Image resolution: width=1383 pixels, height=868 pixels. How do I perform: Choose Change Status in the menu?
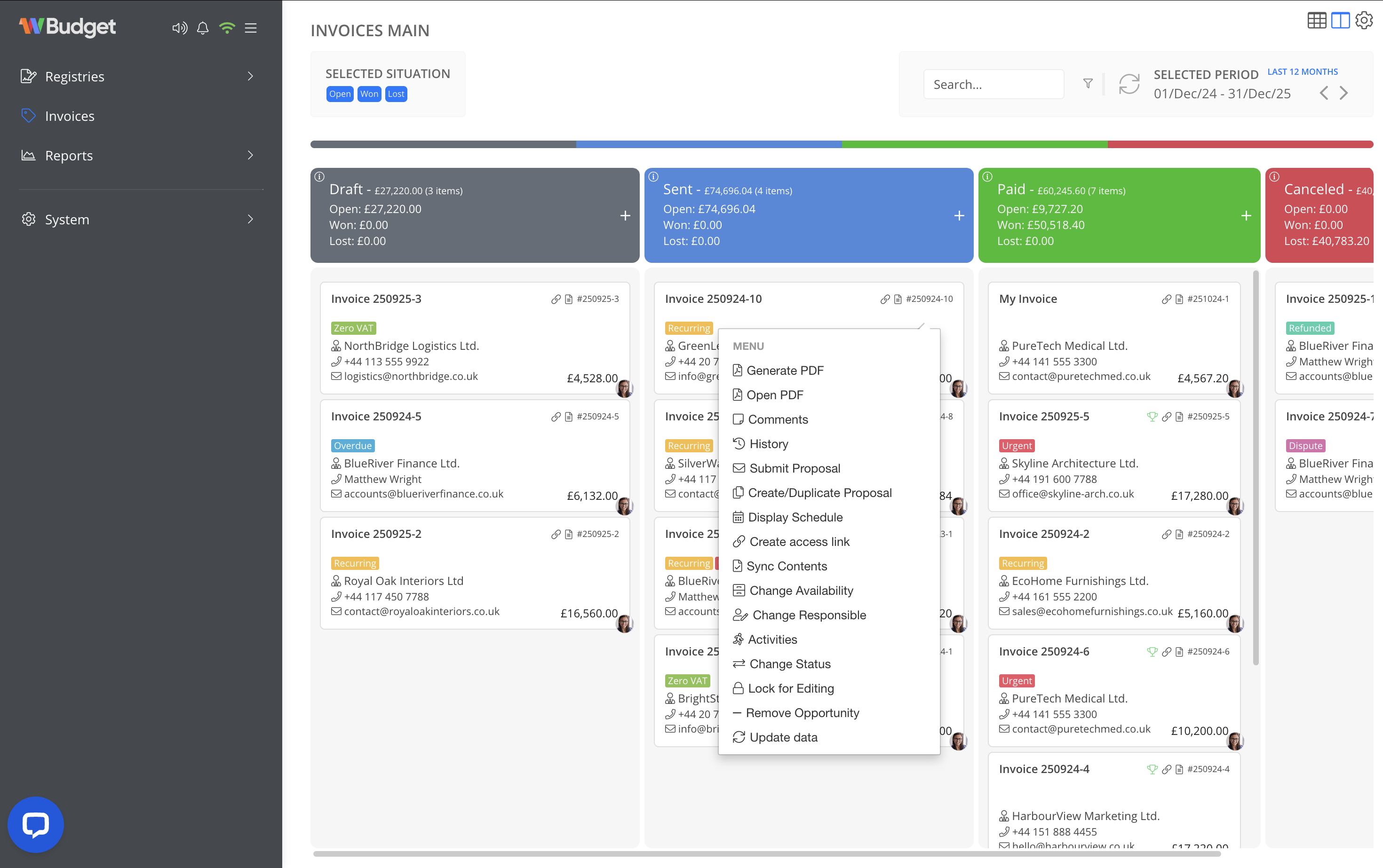click(x=789, y=663)
